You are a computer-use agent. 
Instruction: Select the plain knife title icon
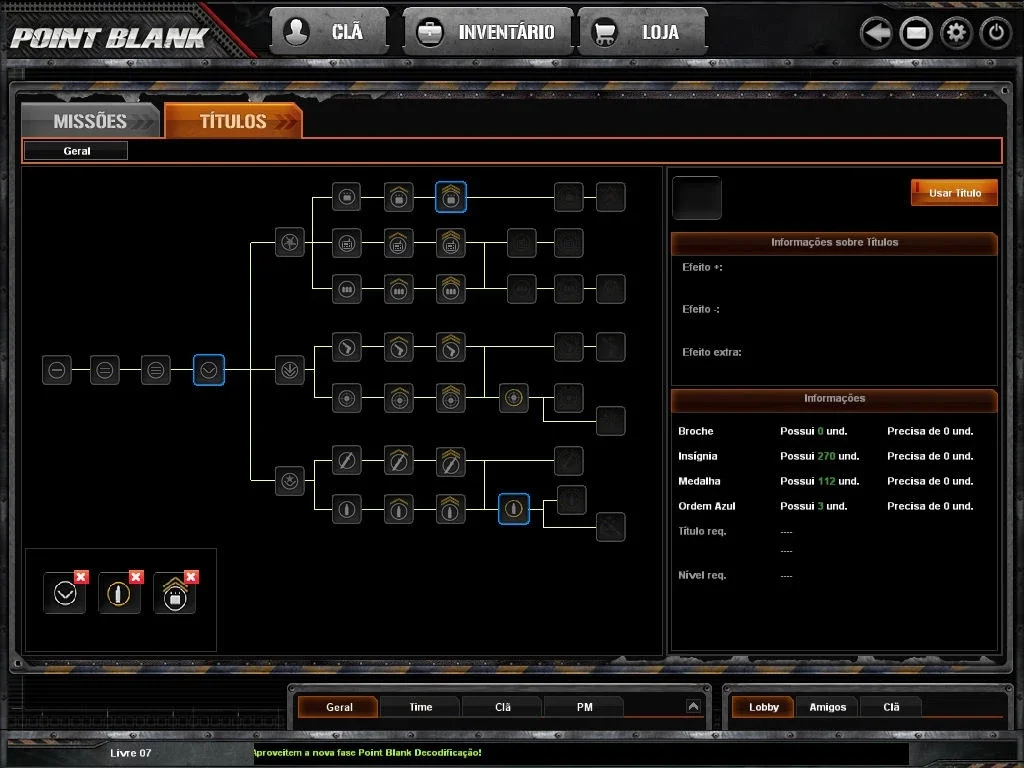[x=347, y=461]
